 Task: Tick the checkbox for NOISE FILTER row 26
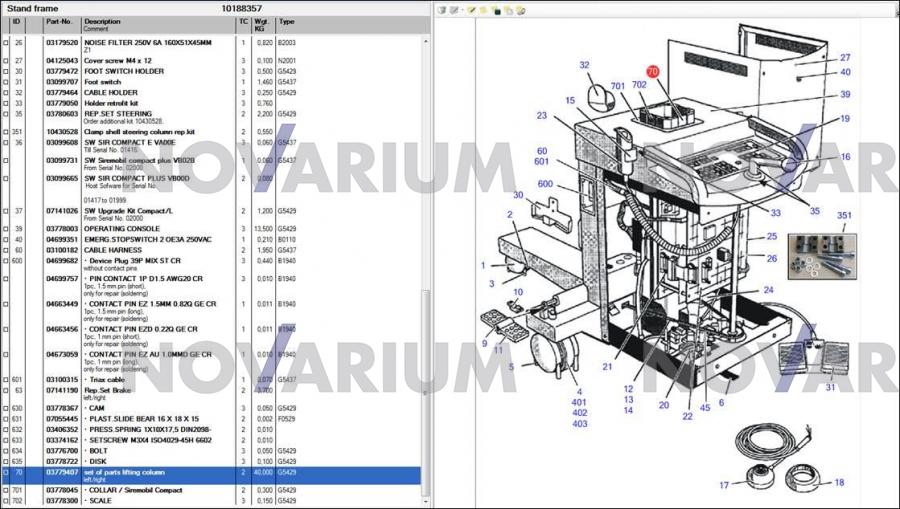click(5, 42)
